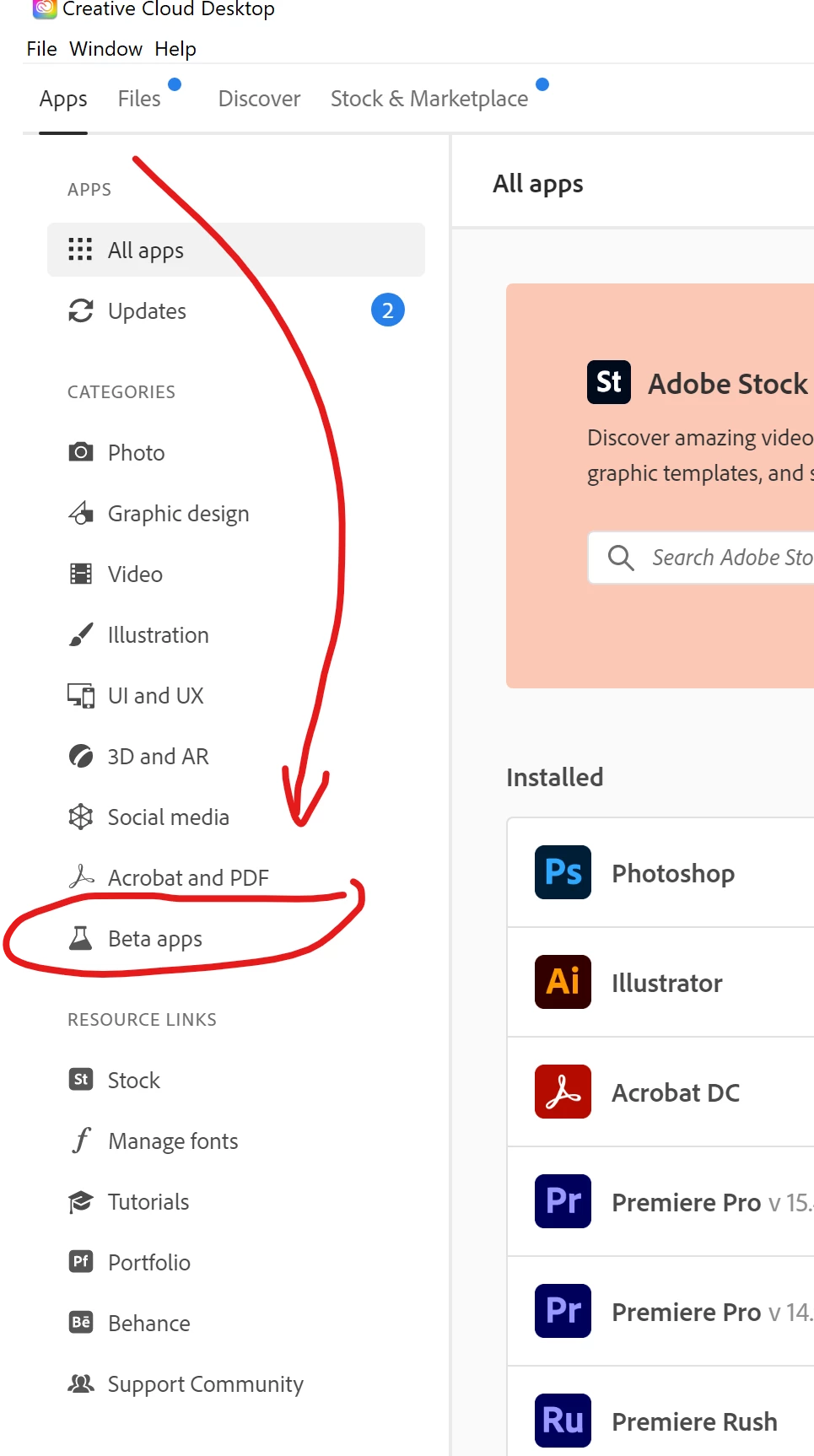814x1456 pixels.
Task: Open the Beta apps label
Action: 155,939
